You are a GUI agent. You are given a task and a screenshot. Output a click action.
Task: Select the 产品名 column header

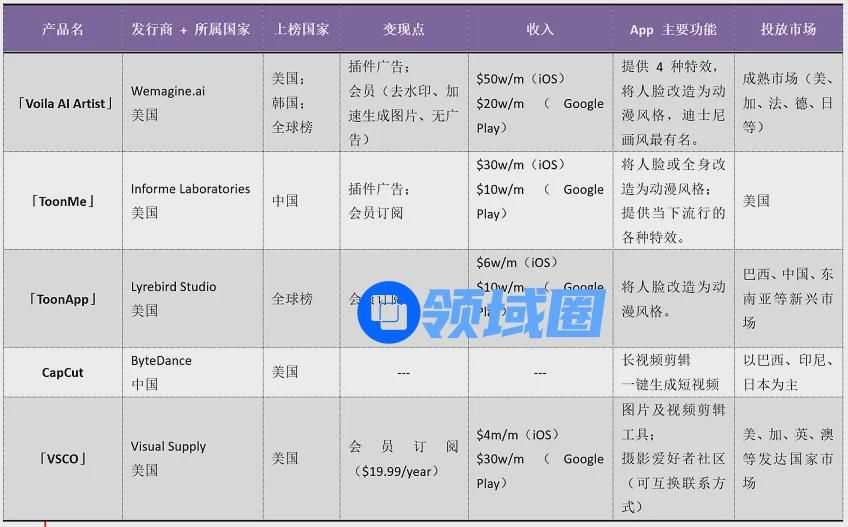(63, 29)
